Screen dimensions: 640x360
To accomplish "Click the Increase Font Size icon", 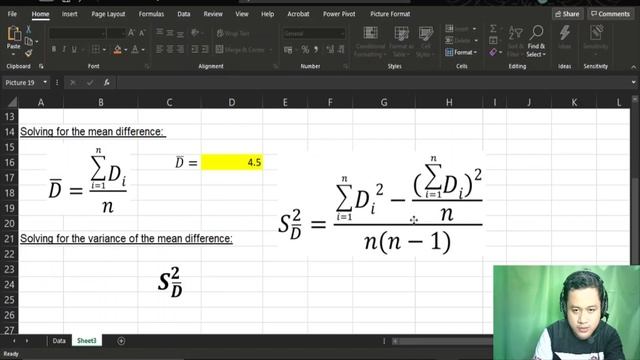I will [x=131, y=33].
